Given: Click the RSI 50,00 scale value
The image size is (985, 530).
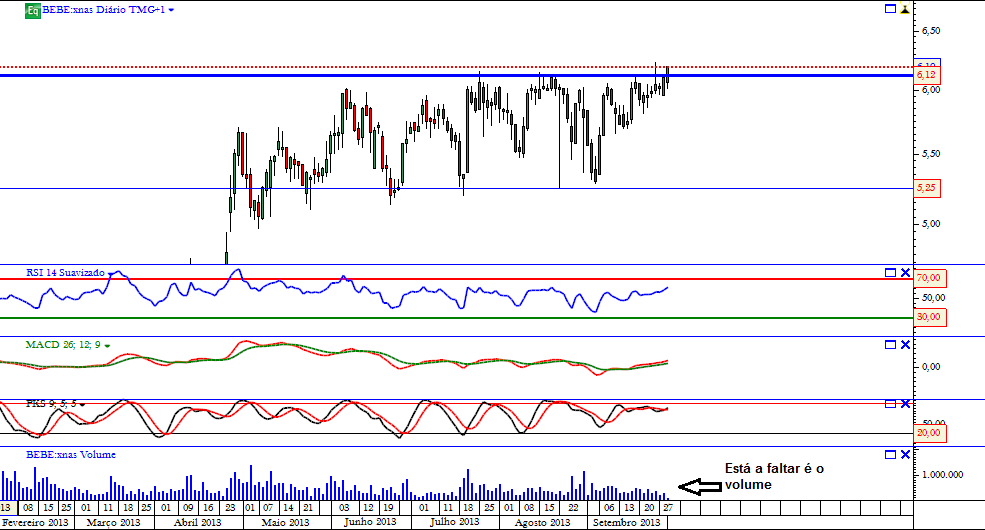Looking at the screenshot, I should pos(933,298).
